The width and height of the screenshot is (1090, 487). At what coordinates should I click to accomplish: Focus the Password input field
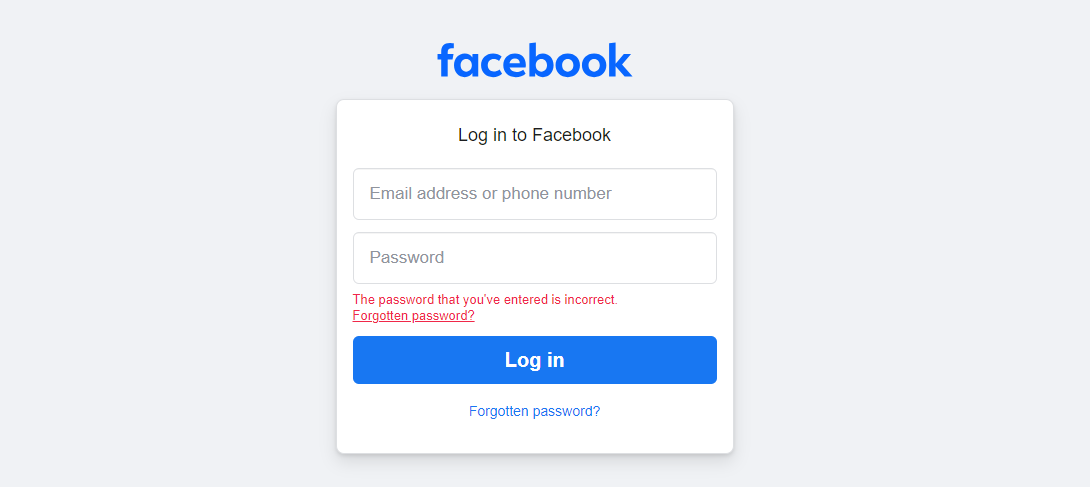tap(534, 258)
